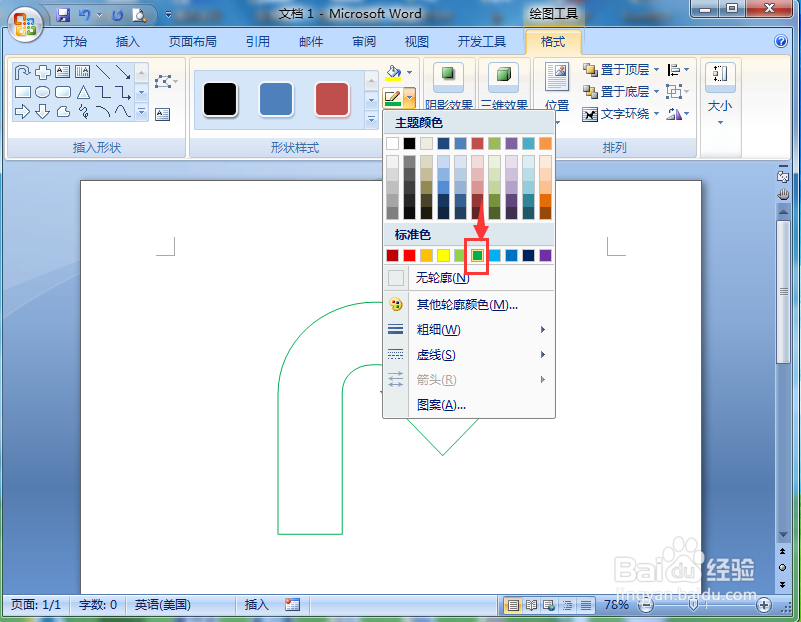Image resolution: width=801 pixels, height=622 pixels.
Task: Select standard yellow color swatch
Action: click(x=443, y=255)
